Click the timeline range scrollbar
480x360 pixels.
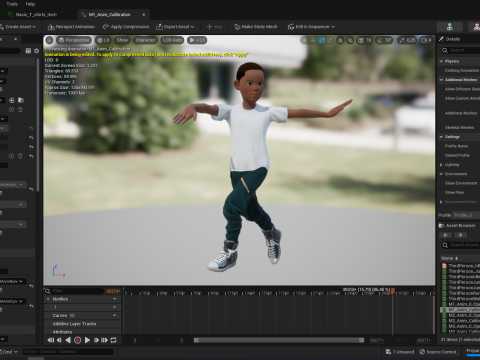[x=278, y=340]
